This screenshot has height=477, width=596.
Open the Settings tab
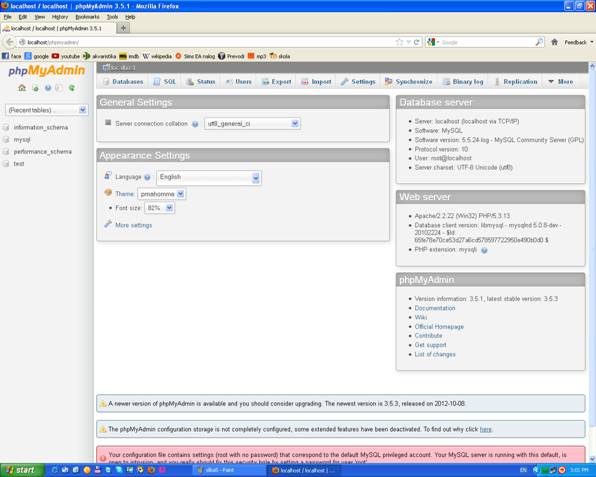[358, 82]
